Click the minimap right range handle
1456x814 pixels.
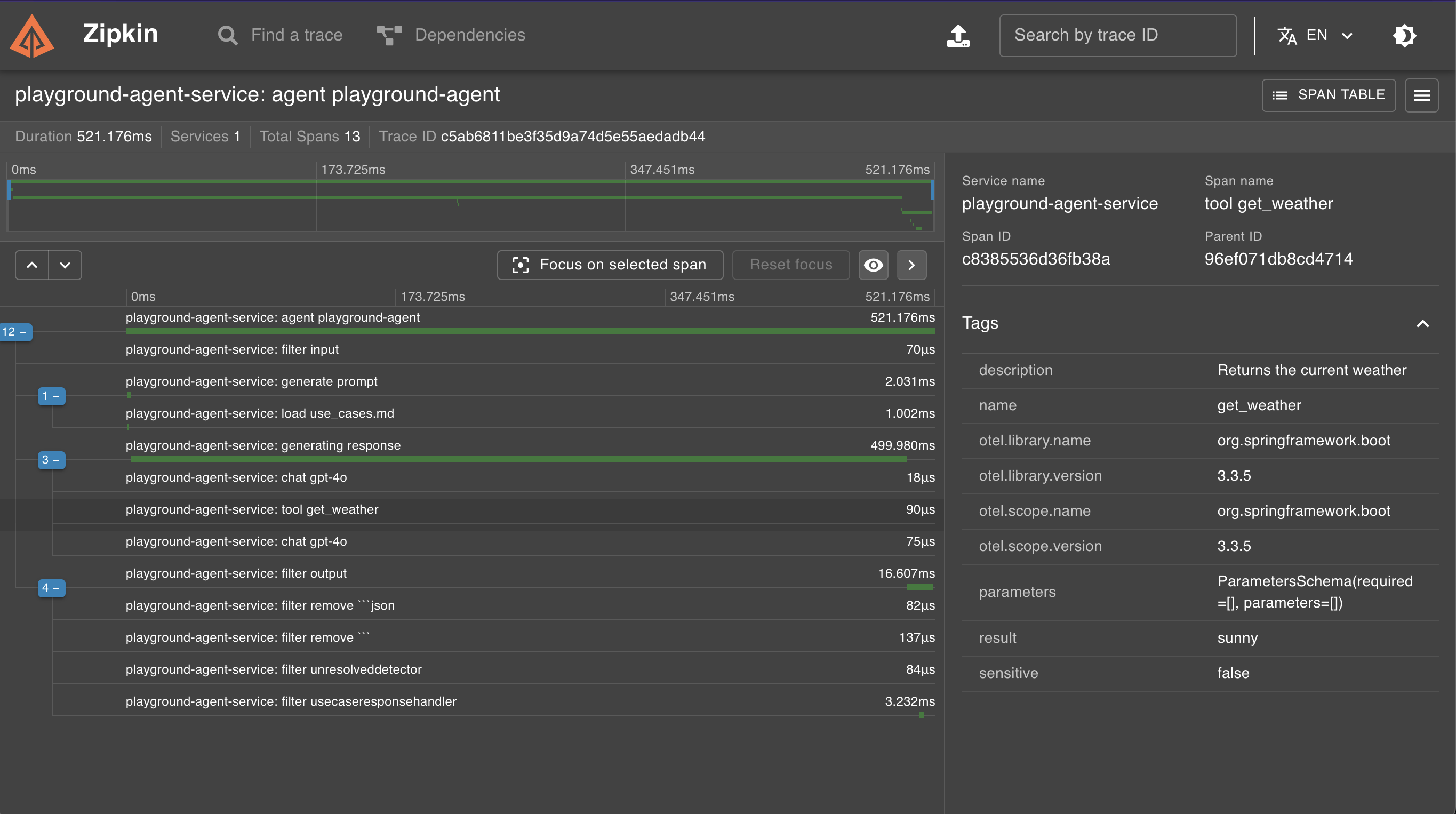(933, 189)
